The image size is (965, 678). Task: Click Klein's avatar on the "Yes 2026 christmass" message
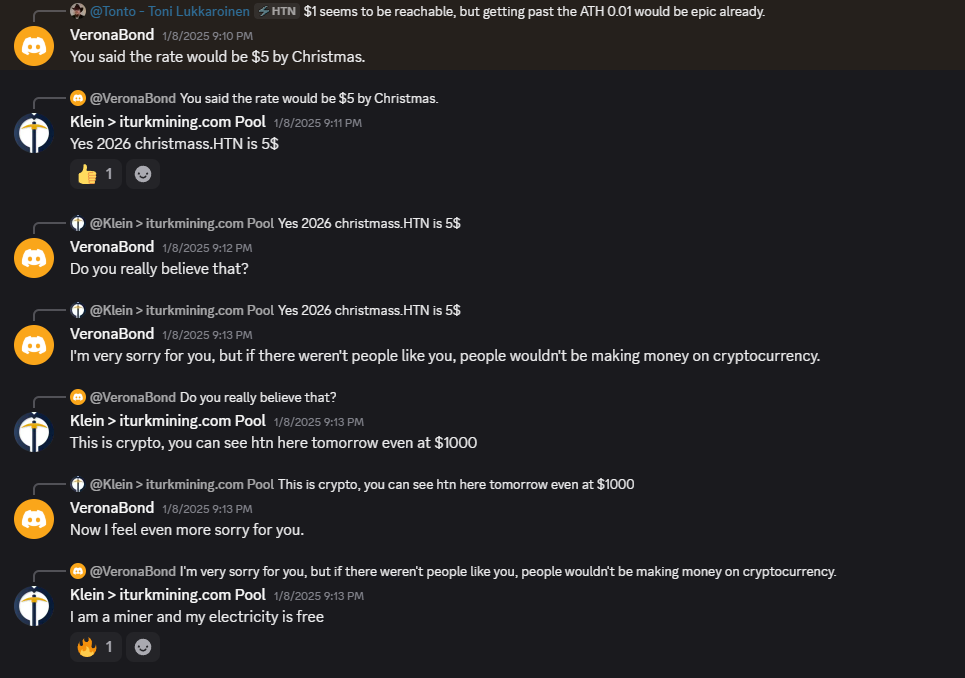[34, 133]
